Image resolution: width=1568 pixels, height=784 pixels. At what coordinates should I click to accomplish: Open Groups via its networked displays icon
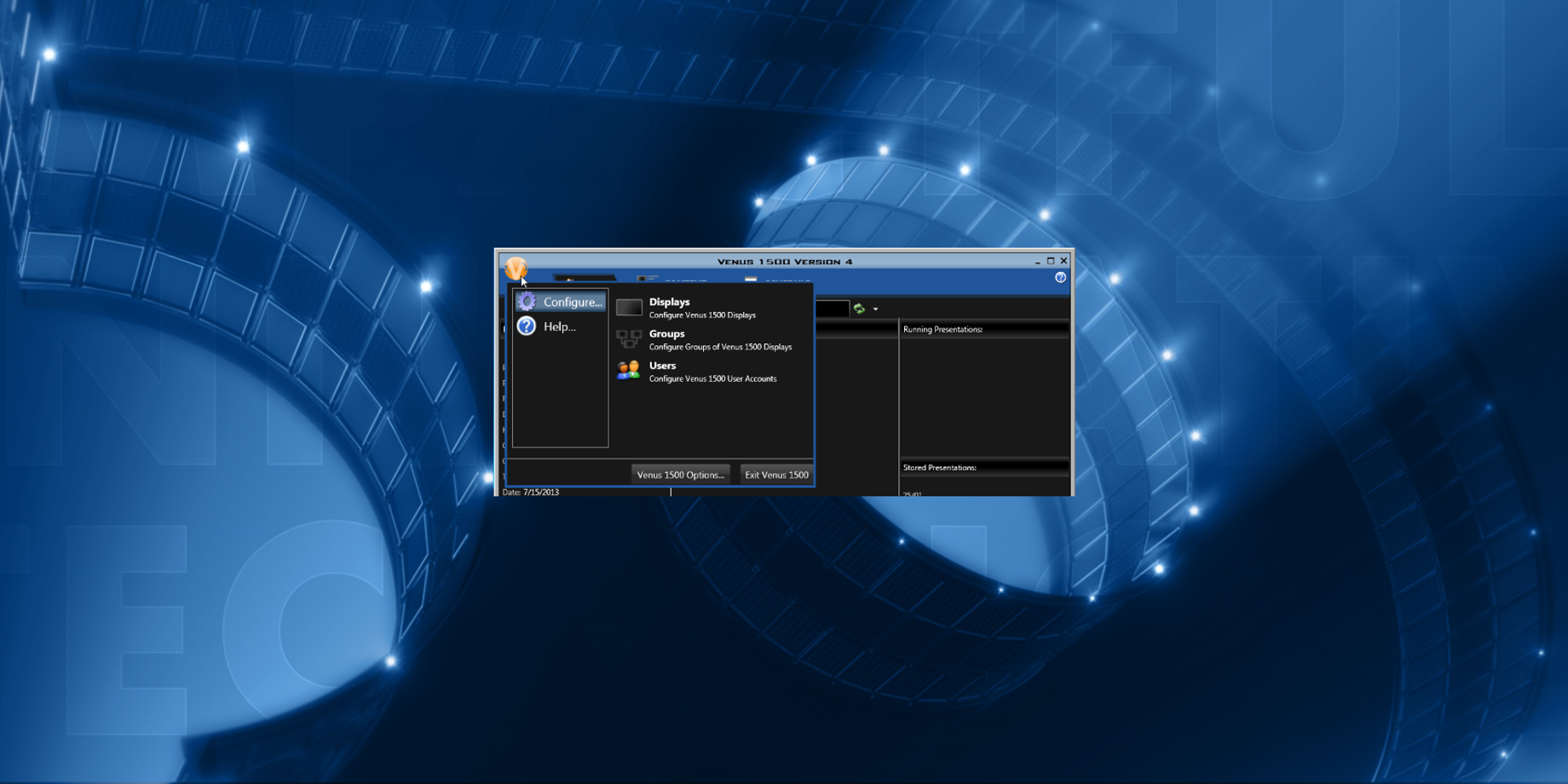(x=629, y=339)
